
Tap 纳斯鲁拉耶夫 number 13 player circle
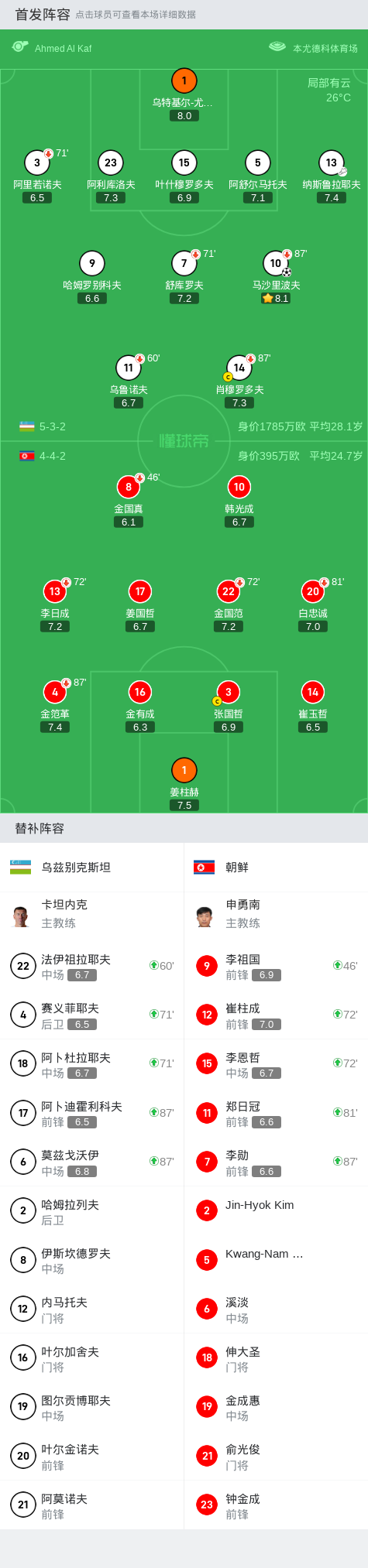pos(332,163)
